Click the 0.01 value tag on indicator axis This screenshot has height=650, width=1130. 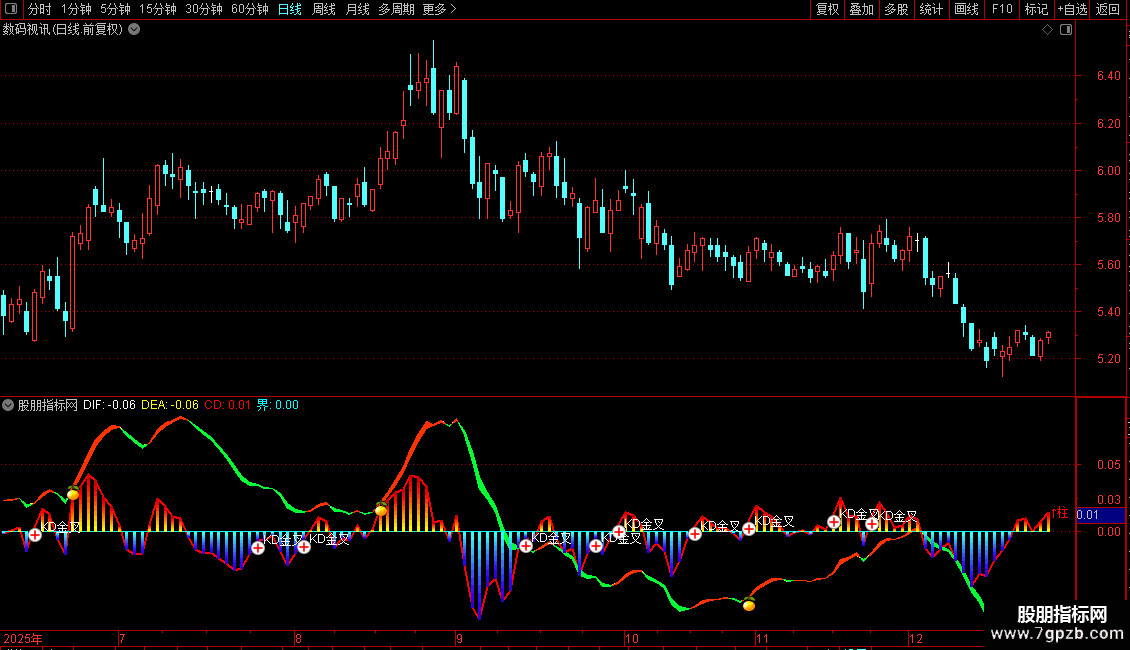1090,515
